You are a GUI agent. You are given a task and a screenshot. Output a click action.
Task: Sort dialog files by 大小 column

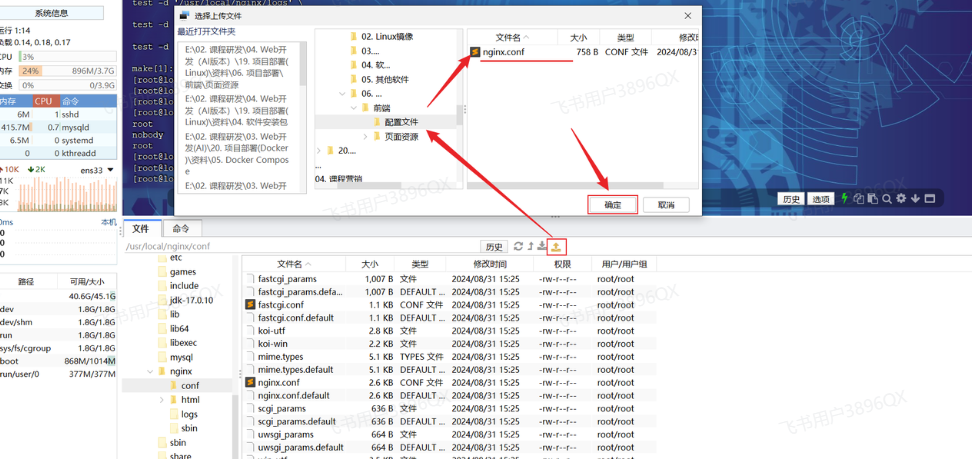578,37
